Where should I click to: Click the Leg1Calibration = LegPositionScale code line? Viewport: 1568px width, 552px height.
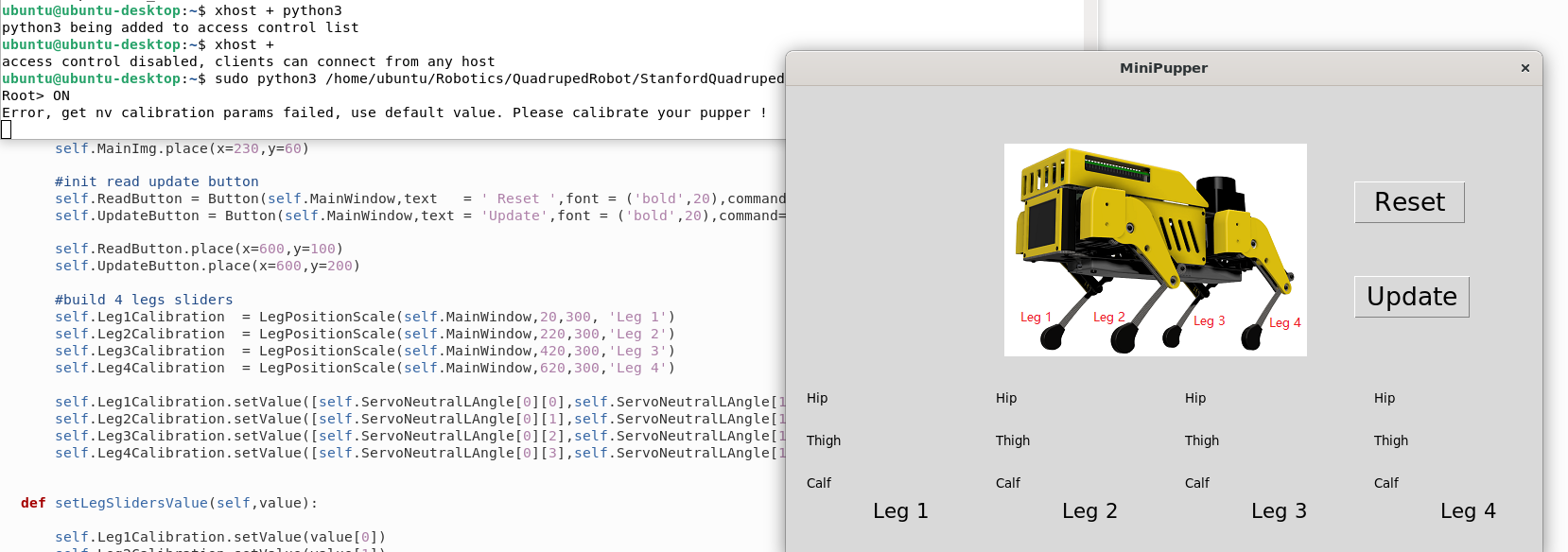pyautogui.click(x=365, y=317)
